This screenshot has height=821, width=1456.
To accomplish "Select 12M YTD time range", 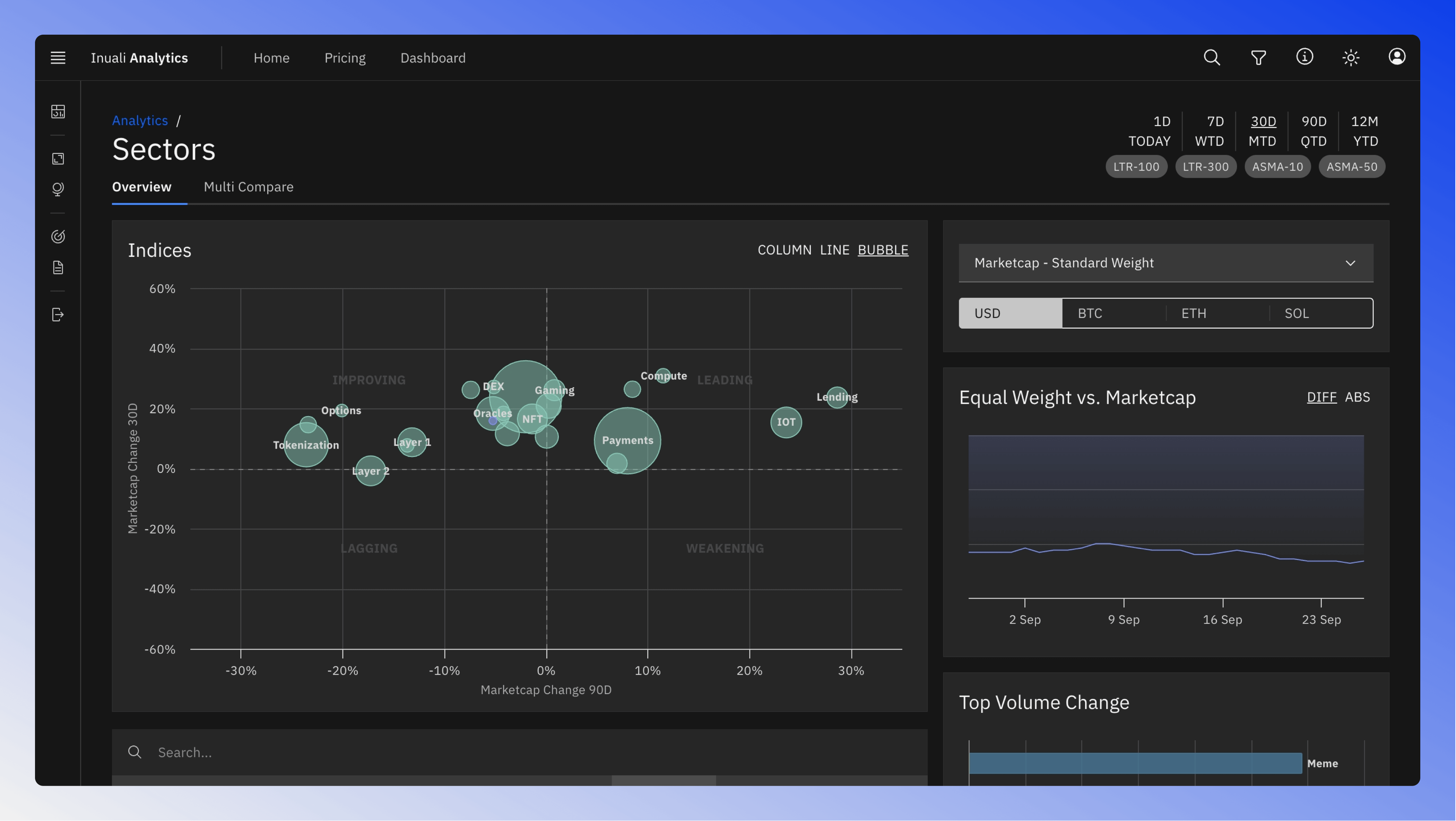I will point(1364,131).
